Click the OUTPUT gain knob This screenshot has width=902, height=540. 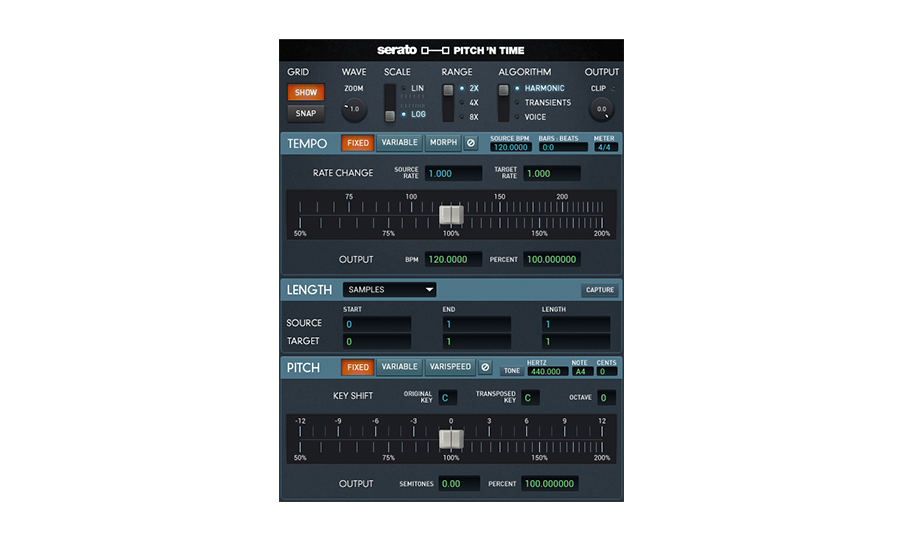pos(601,109)
